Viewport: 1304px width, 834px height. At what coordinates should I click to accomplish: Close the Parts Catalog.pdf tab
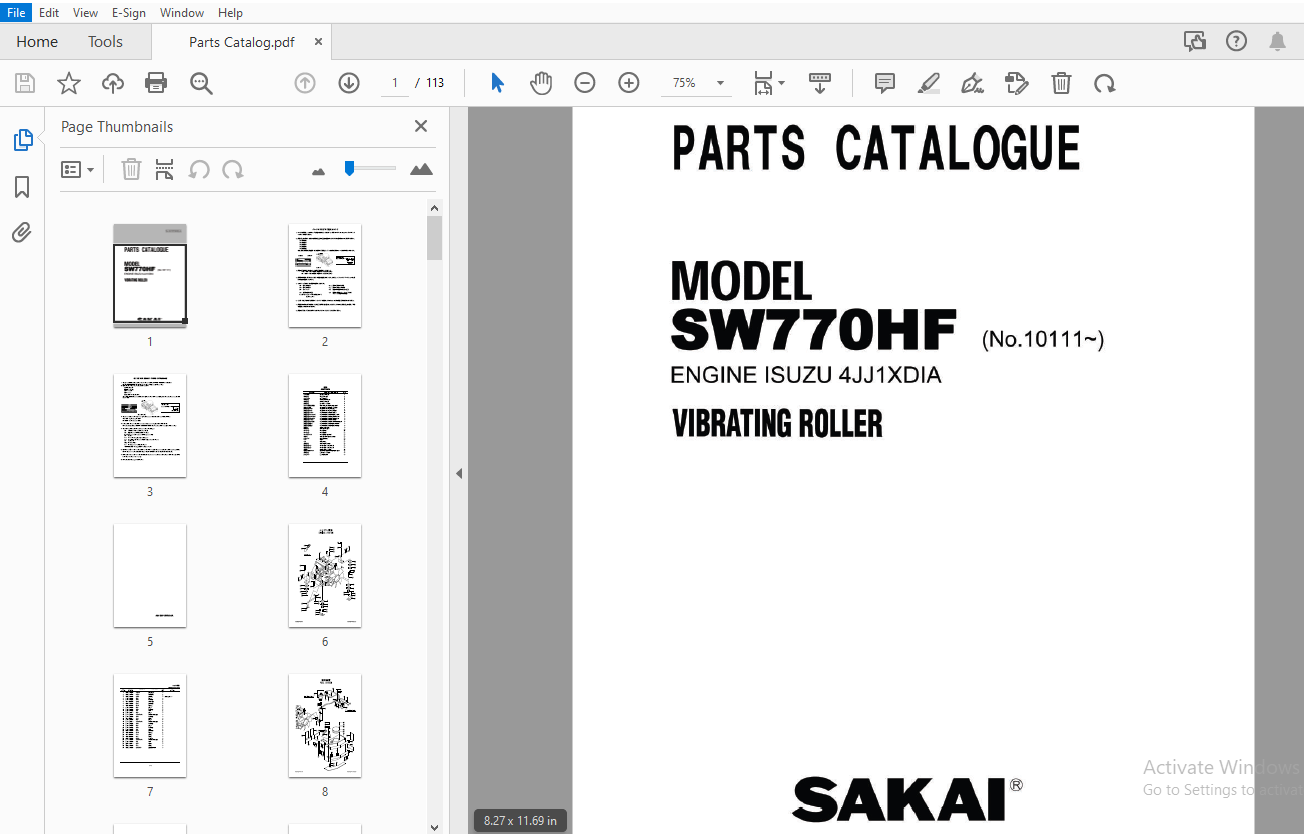[318, 42]
